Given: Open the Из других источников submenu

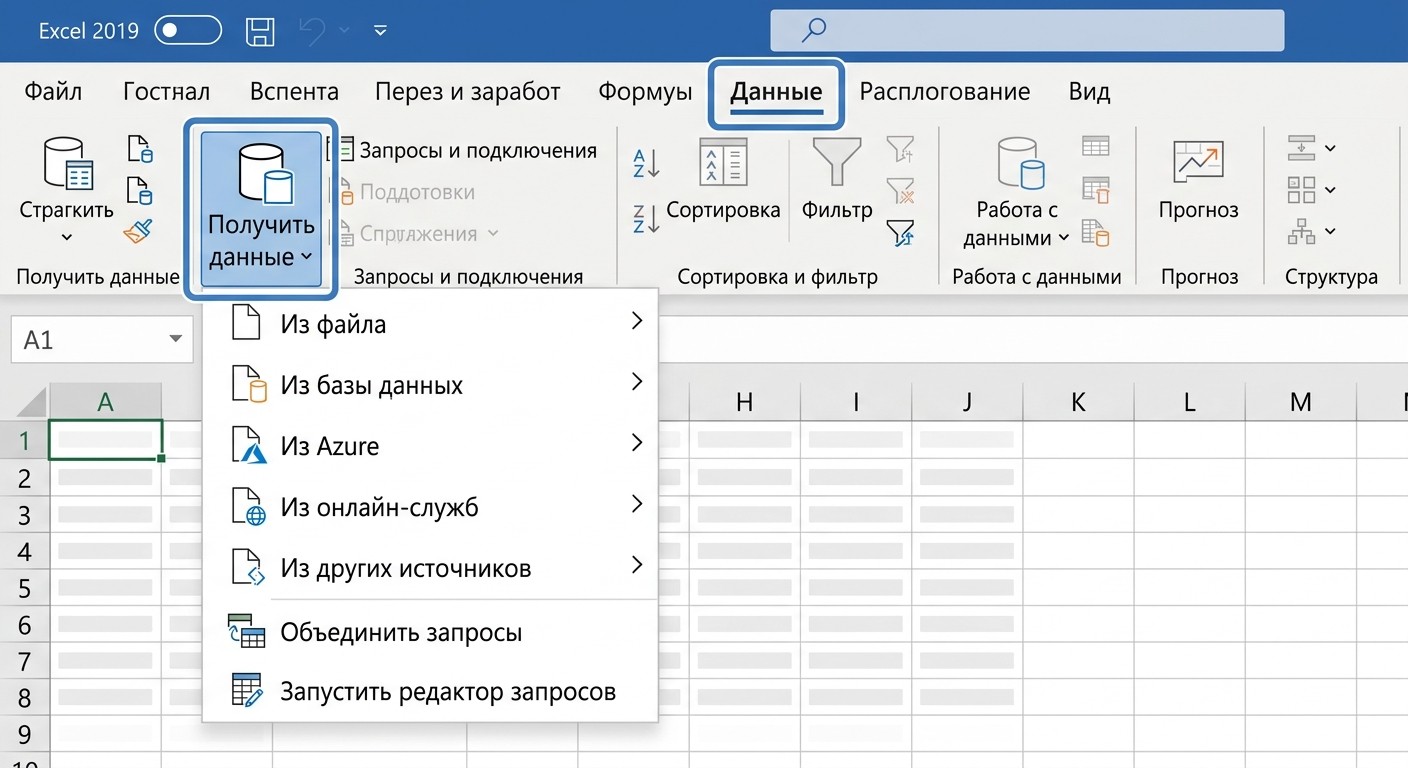Looking at the screenshot, I should click(x=430, y=567).
